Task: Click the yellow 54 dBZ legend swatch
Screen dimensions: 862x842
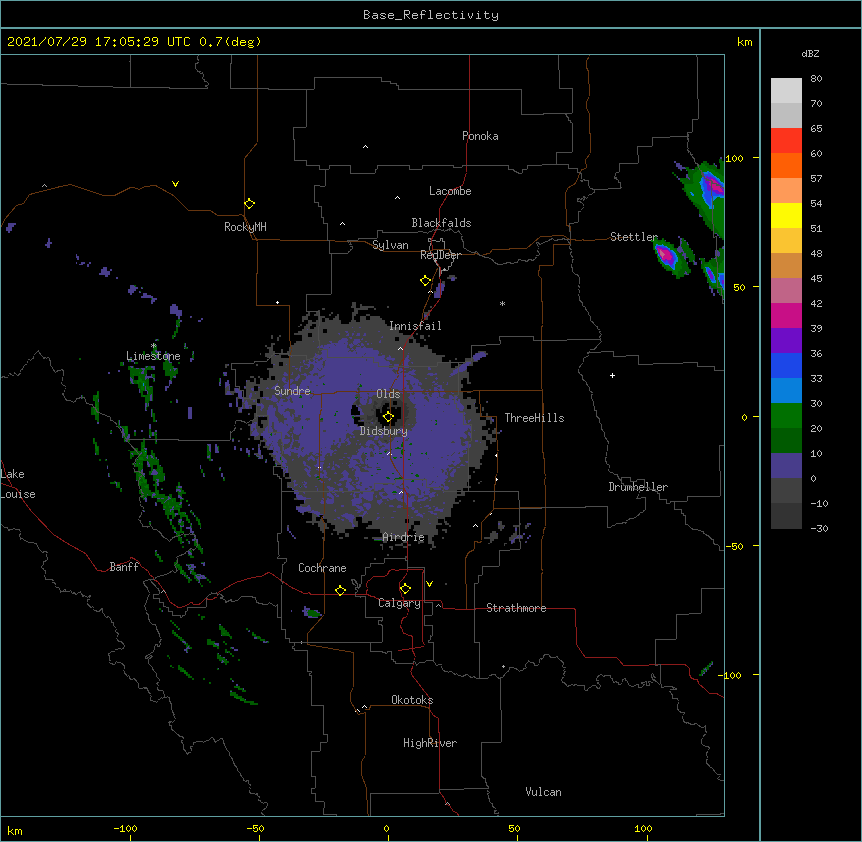Action: point(786,215)
